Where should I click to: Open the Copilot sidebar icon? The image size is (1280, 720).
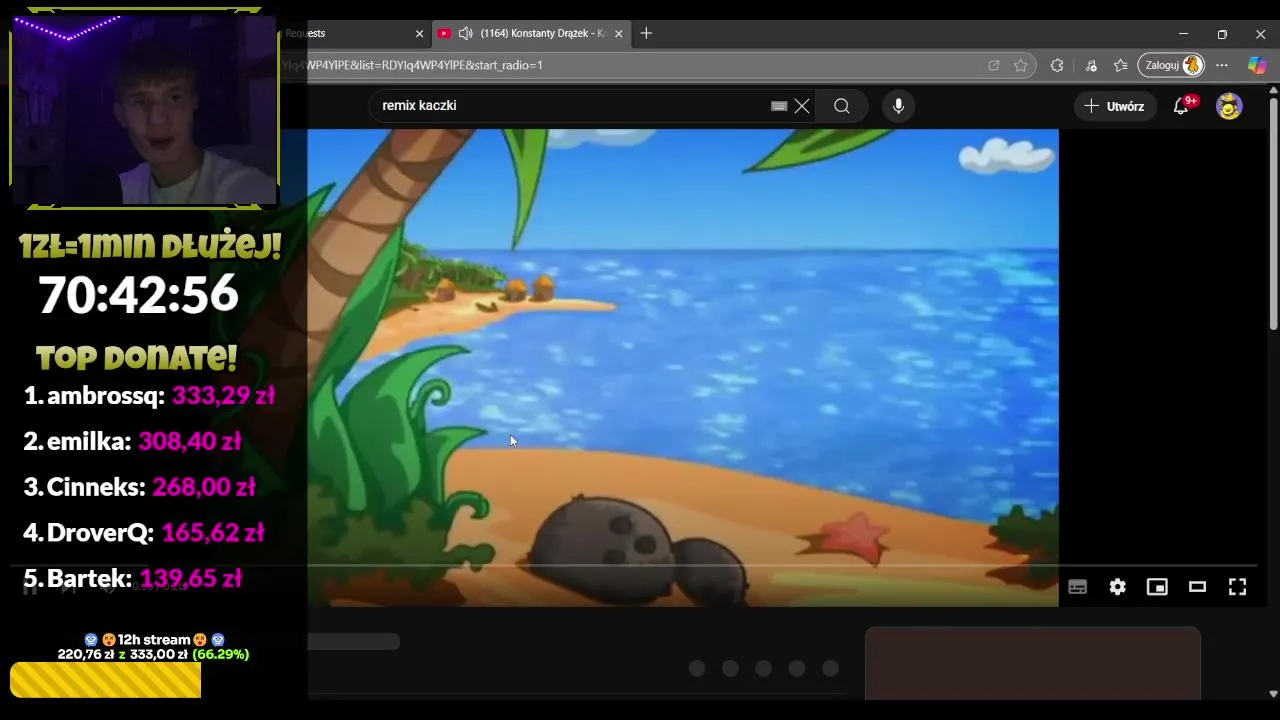pyautogui.click(x=1257, y=65)
